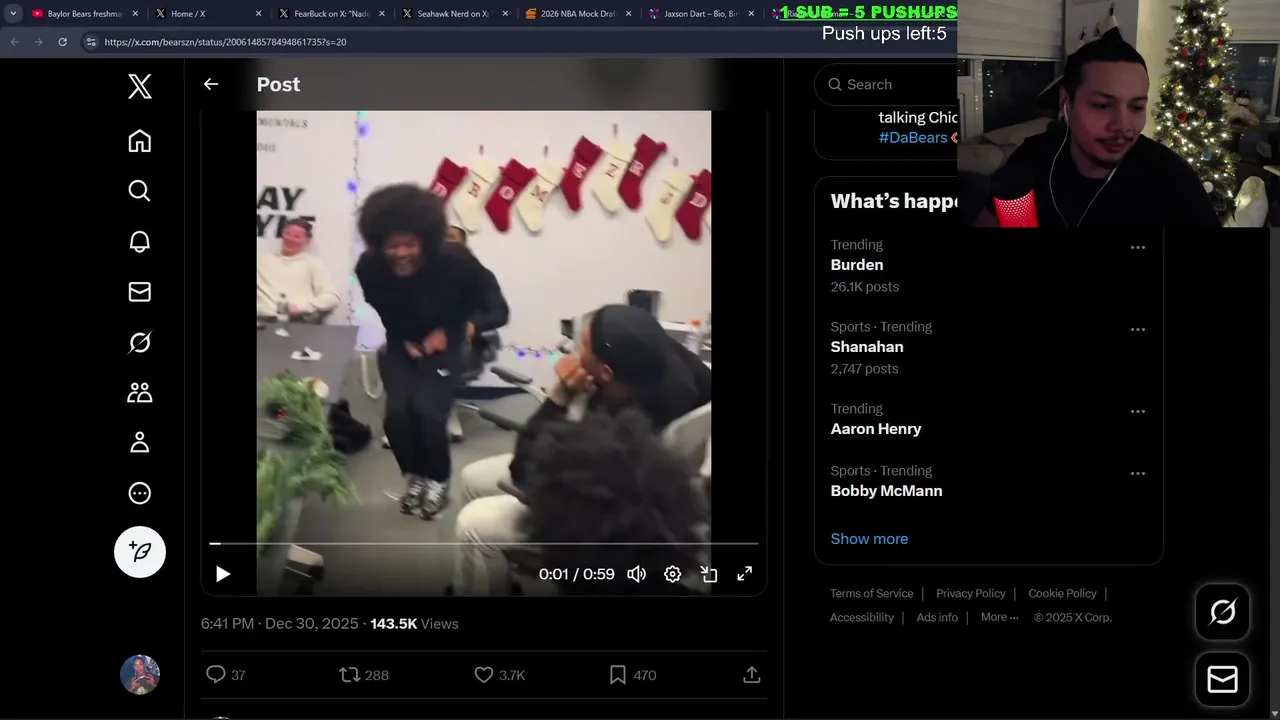
Task: Expand the footer More menu
Action: [999, 617]
